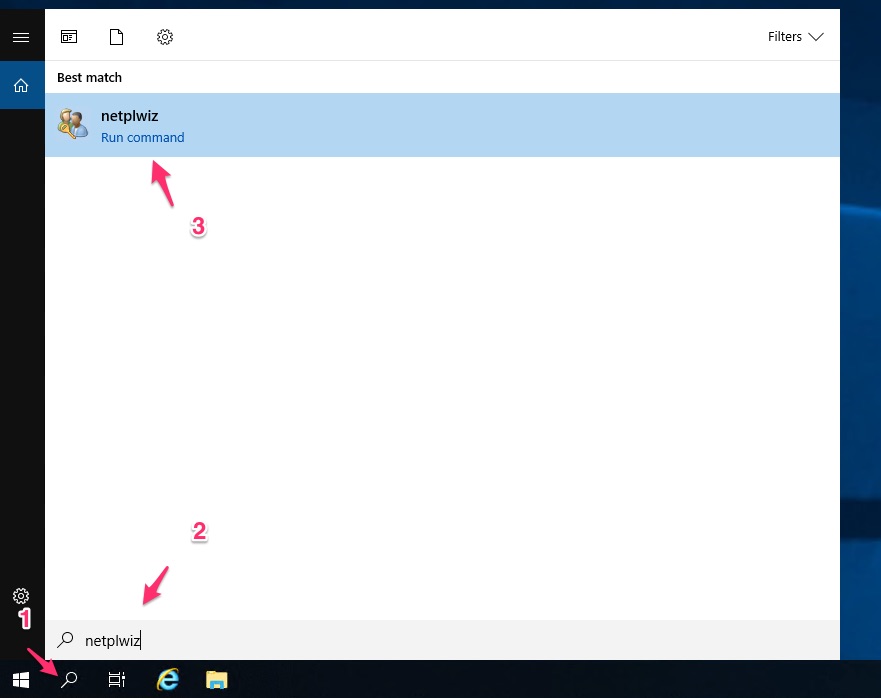Click the magnifier icon inside search box
The width and height of the screenshot is (881, 698).
tap(66, 640)
